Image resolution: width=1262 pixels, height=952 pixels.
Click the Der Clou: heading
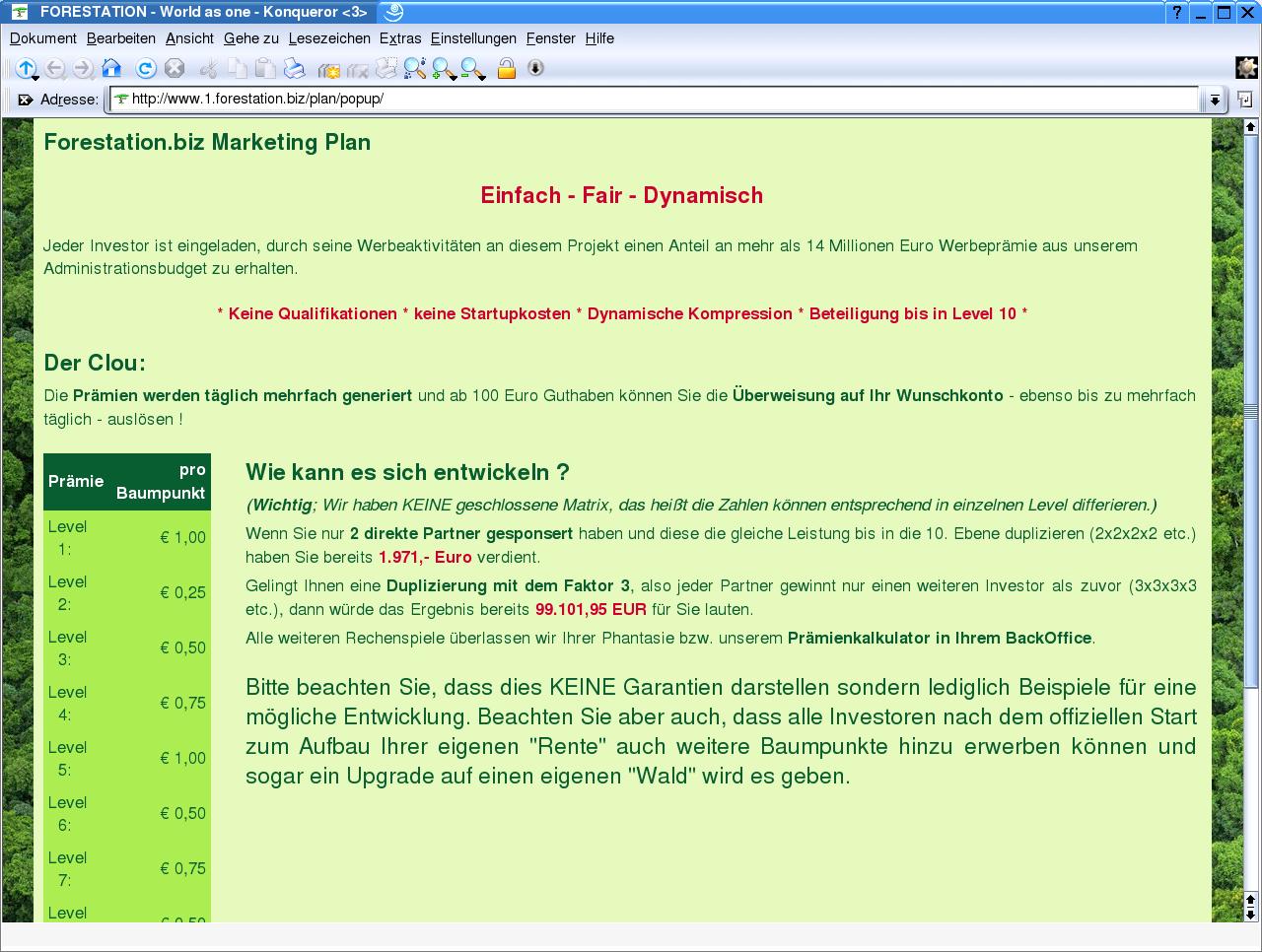(x=95, y=363)
